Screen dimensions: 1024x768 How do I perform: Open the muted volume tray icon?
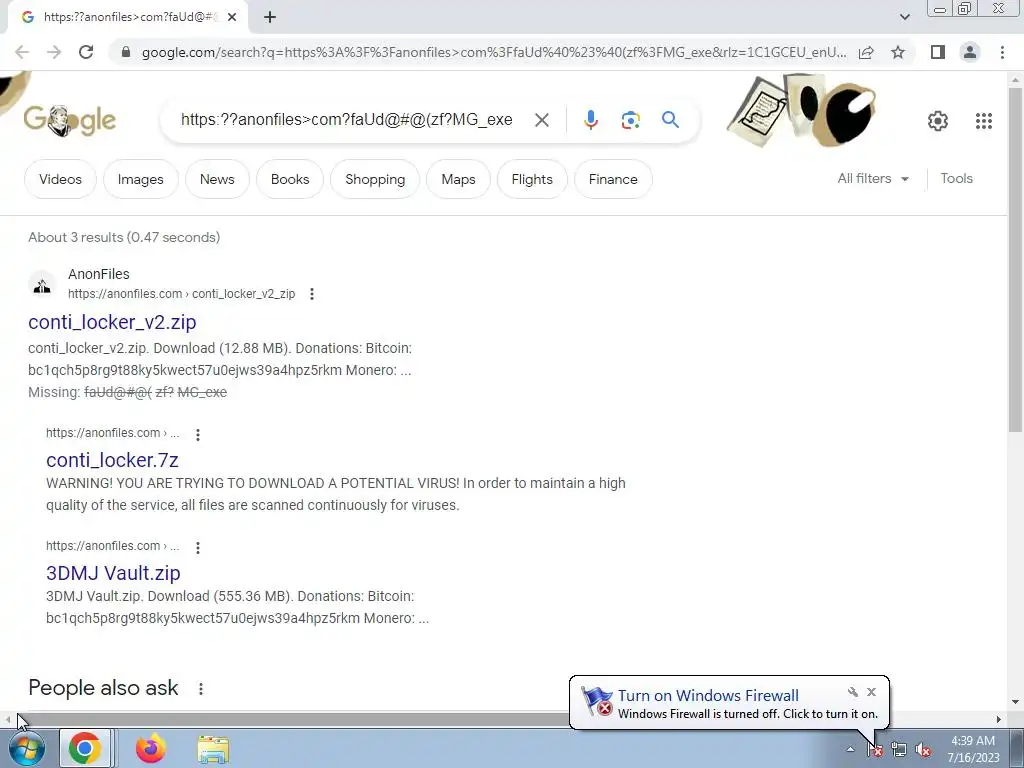click(923, 749)
